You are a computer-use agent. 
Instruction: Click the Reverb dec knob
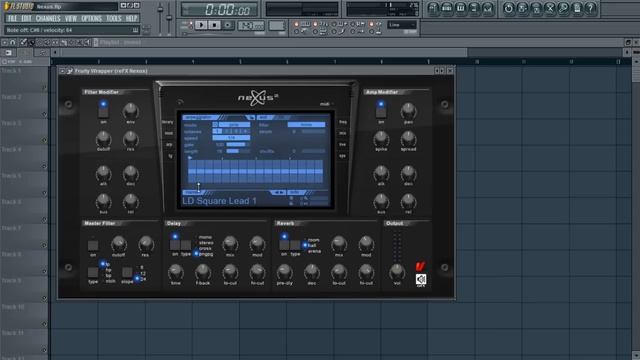311,272
